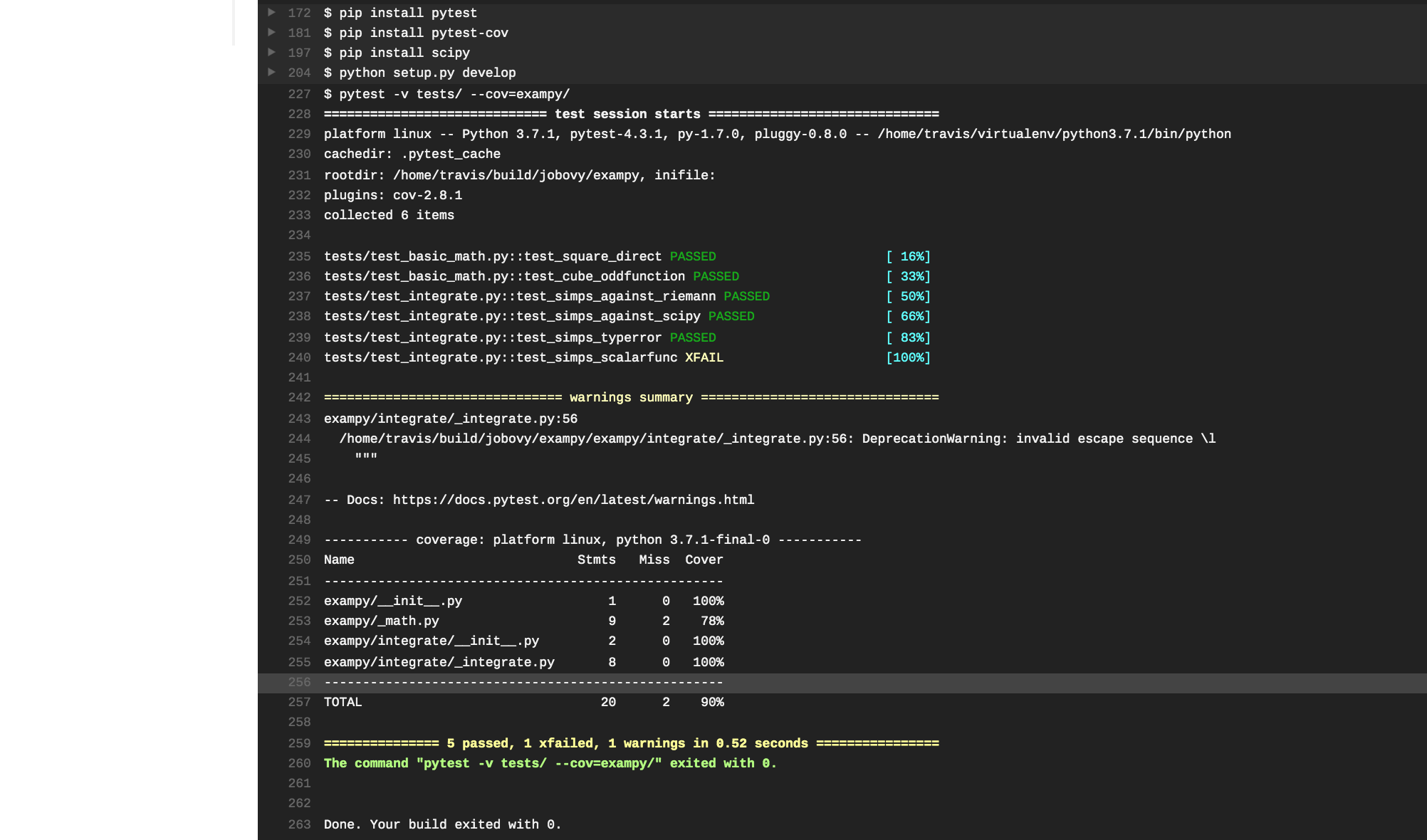
Task: Expand the pip install pytest fold arrow
Action: tap(271, 12)
